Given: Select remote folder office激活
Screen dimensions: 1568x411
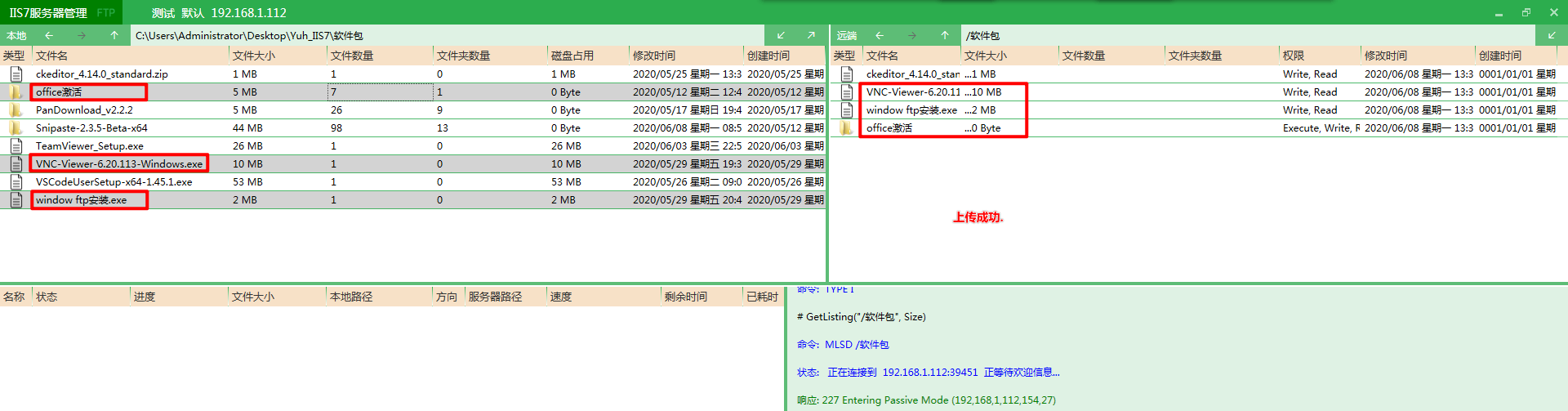Looking at the screenshot, I should pyautogui.click(x=889, y=127).
